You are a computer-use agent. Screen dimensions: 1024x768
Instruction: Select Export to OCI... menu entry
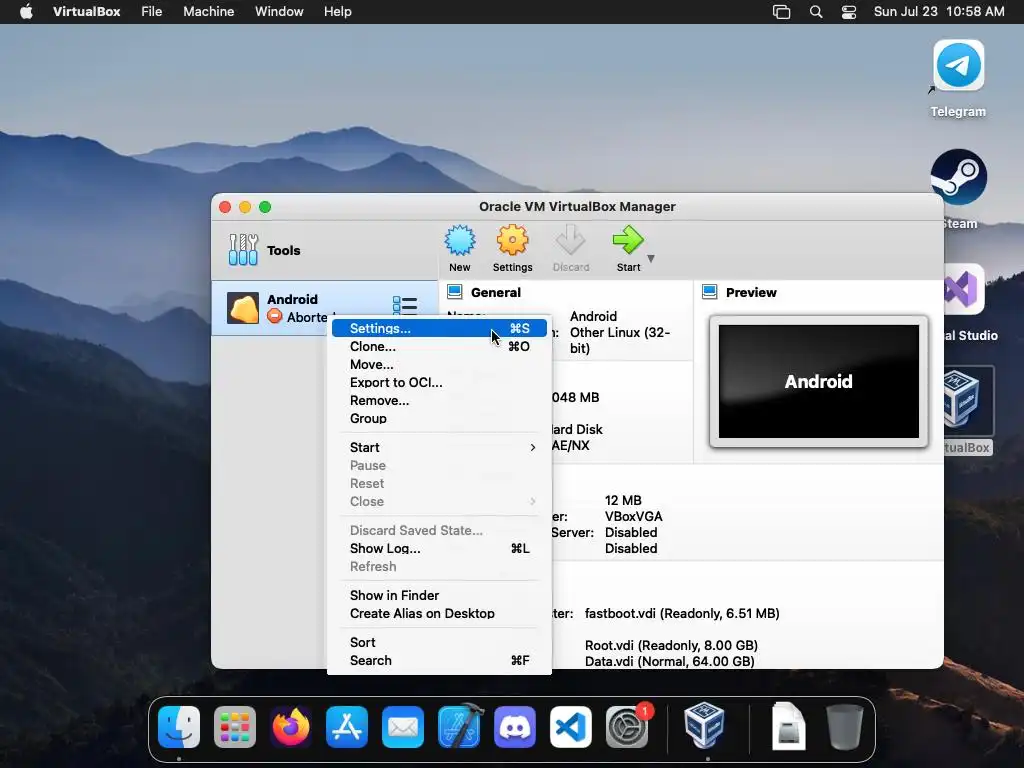pos(440,383)
